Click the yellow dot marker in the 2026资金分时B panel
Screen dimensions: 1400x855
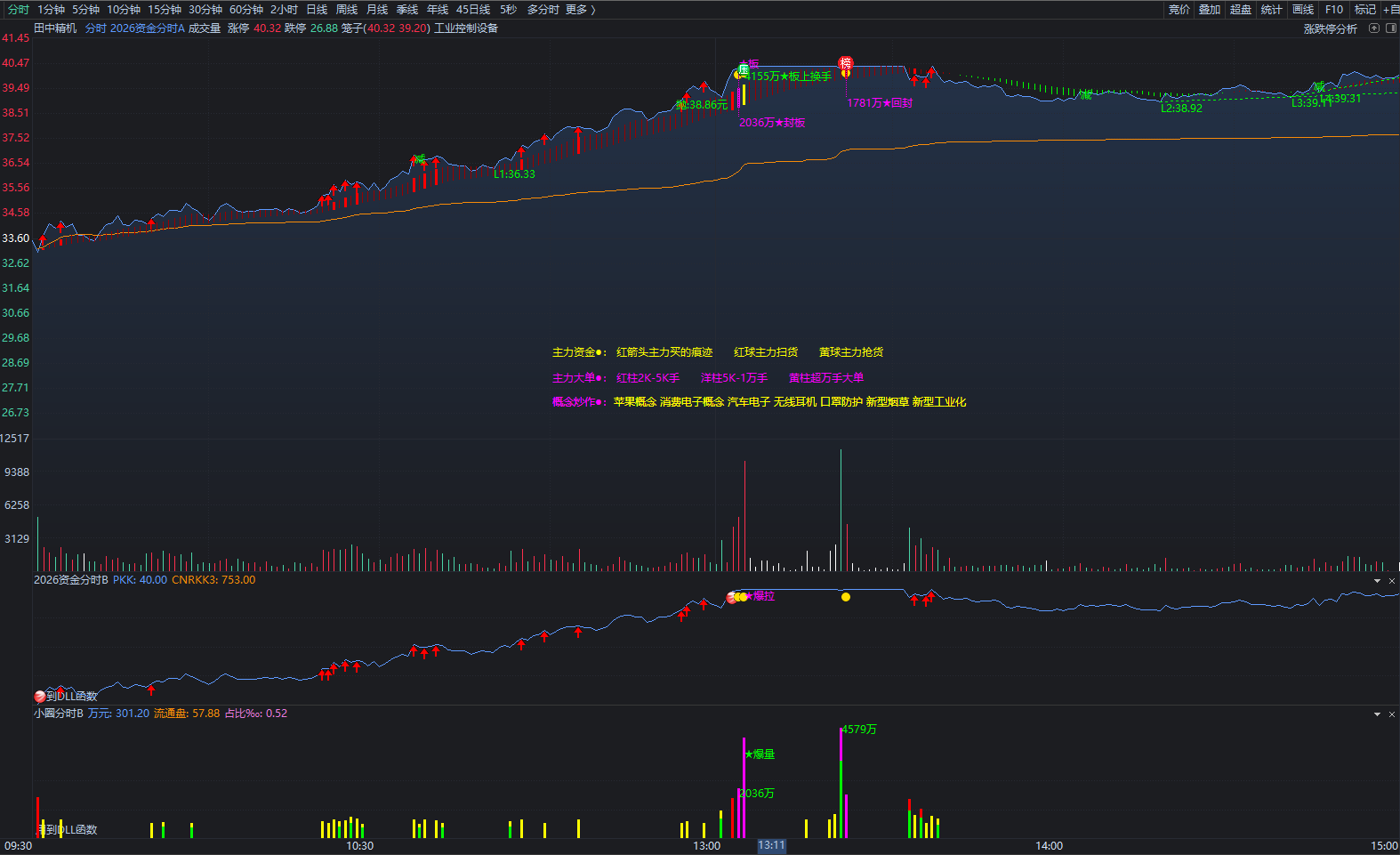[846, 597]
